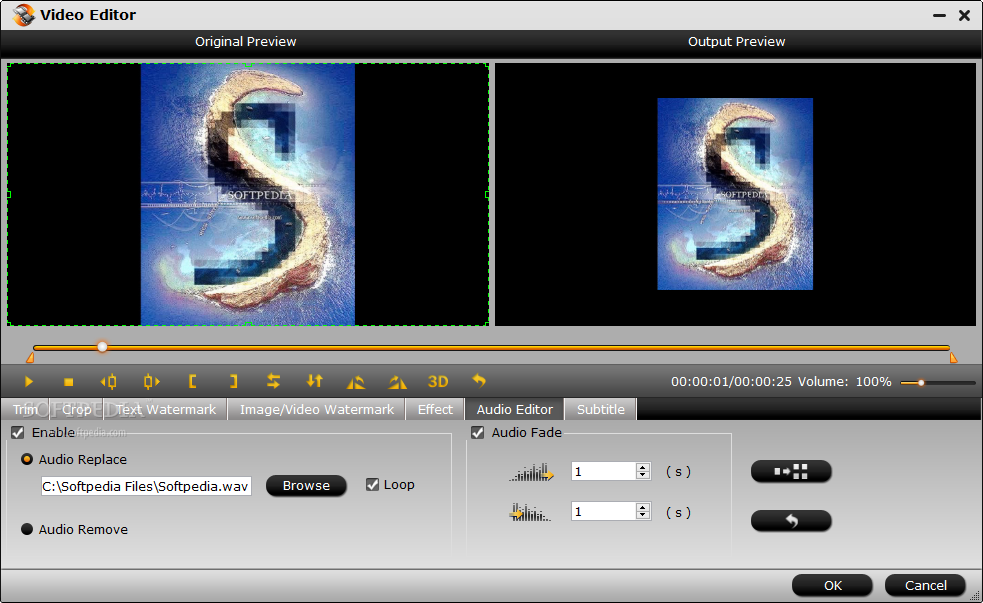
Task: Apply settings to all with the grid-arrow button
Action: pos(791,471)
